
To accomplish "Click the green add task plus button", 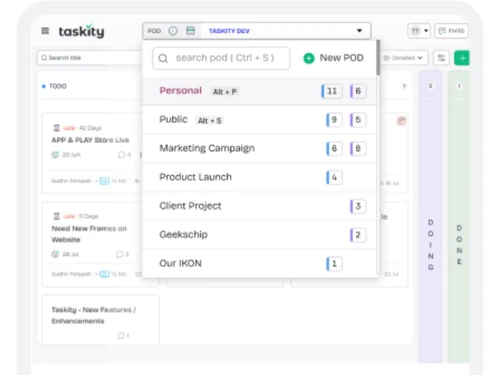I will 462,58.
